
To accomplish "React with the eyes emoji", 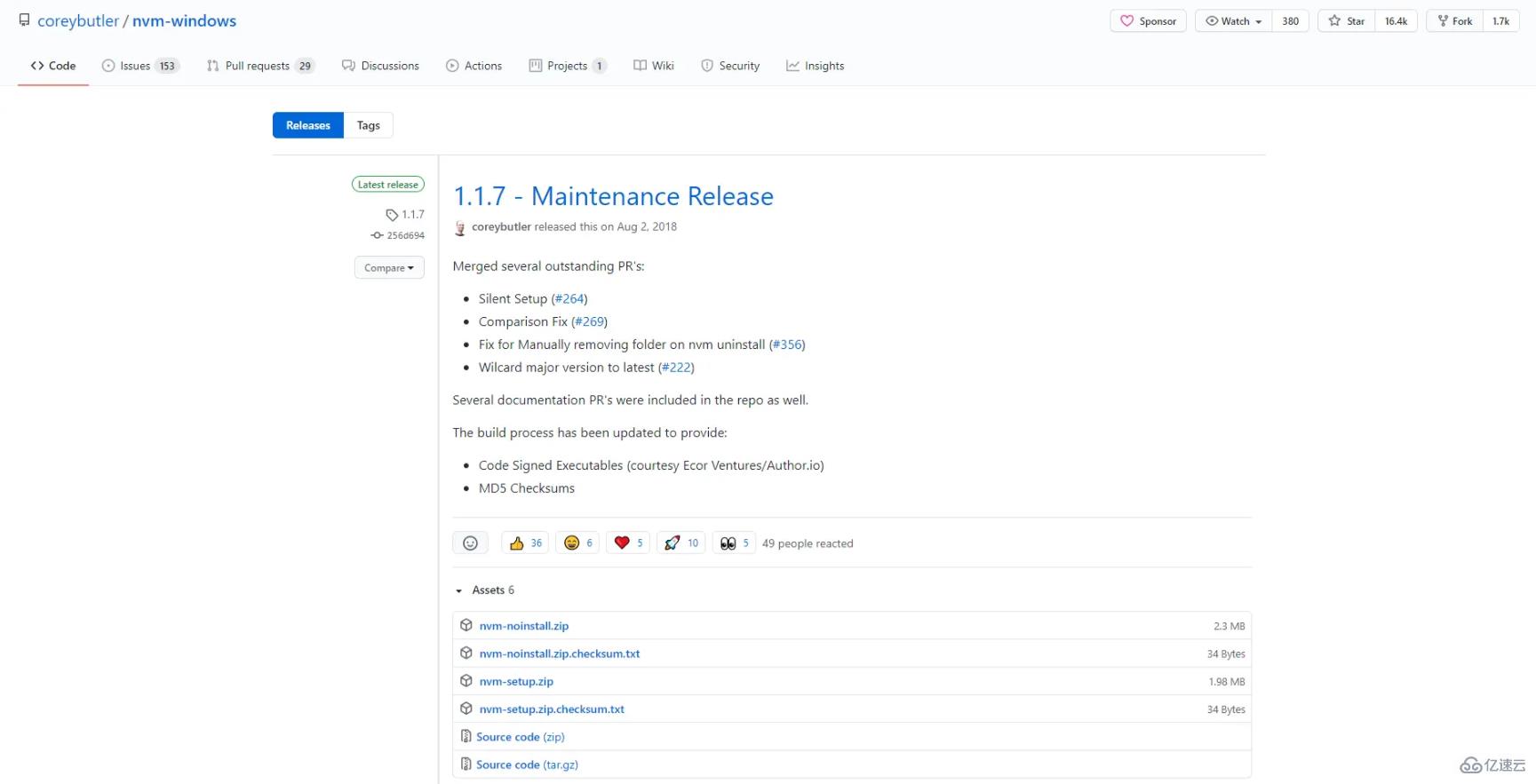I will pos(734,543).
